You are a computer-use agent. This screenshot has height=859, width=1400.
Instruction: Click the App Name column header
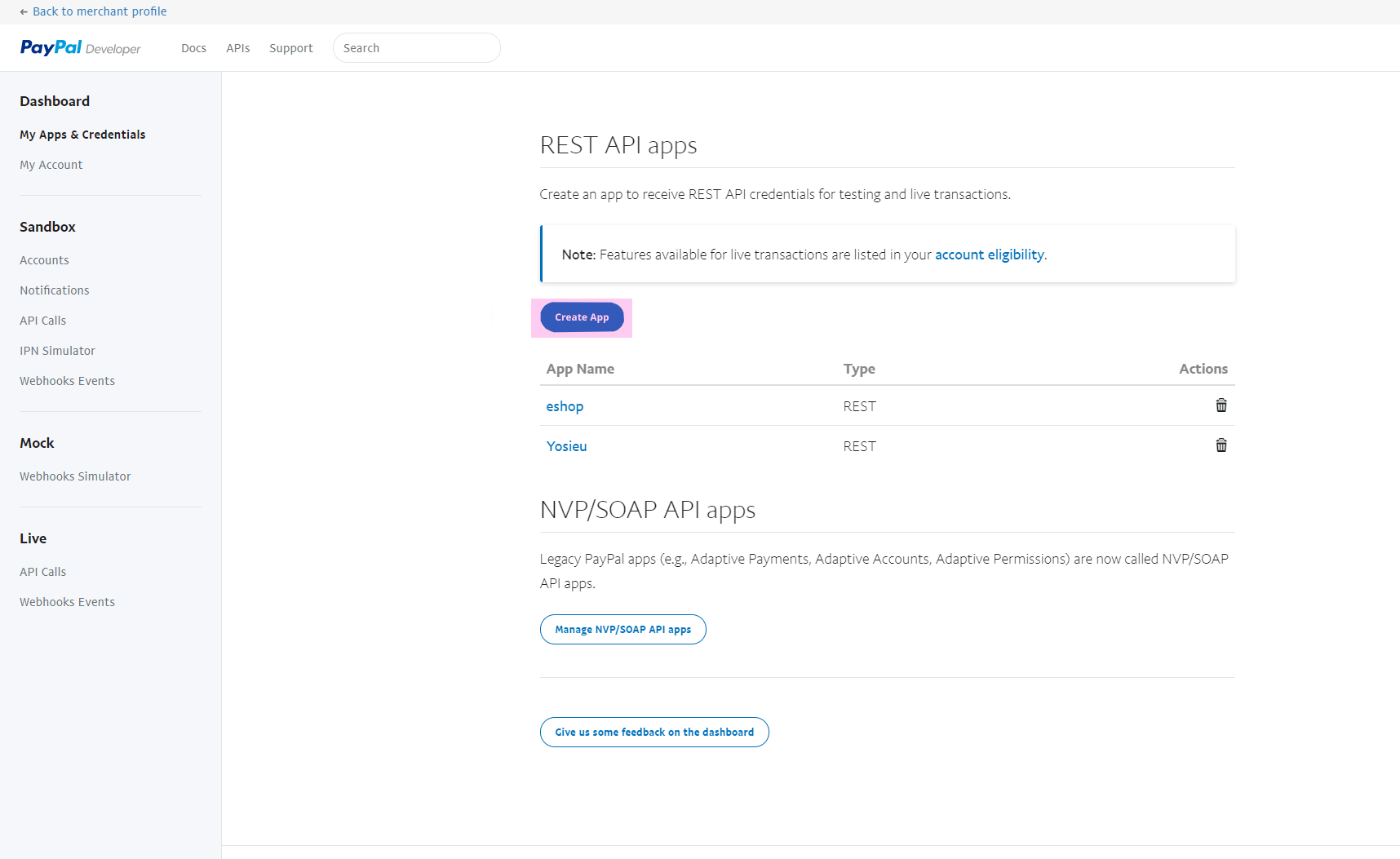(x=580, y=369)
